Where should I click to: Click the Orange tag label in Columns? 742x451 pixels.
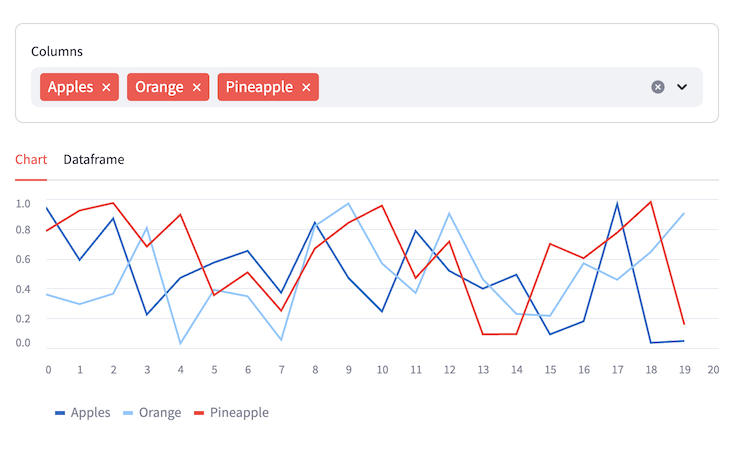pyautogui.click(x=159, y=87)
